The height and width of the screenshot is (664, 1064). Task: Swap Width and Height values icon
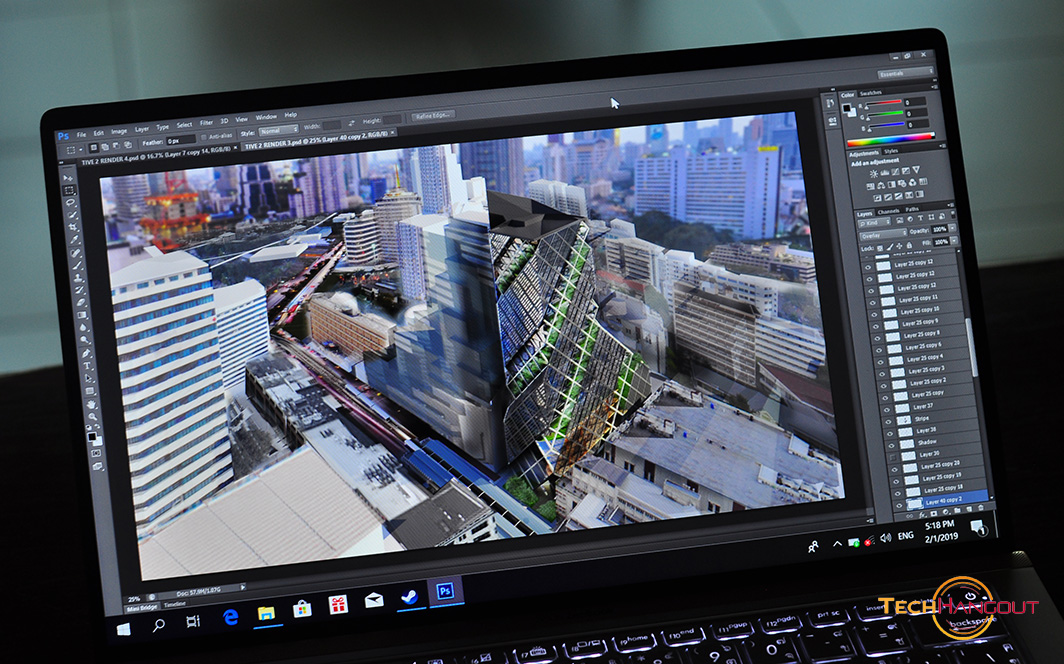pyautogui.click(x=352, y=123)
